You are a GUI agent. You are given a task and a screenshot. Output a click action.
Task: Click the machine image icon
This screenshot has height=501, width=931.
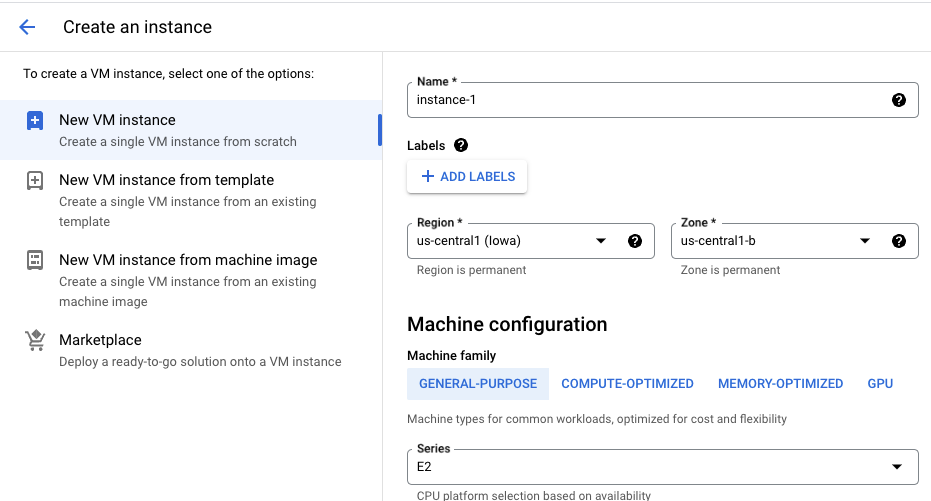35,261
